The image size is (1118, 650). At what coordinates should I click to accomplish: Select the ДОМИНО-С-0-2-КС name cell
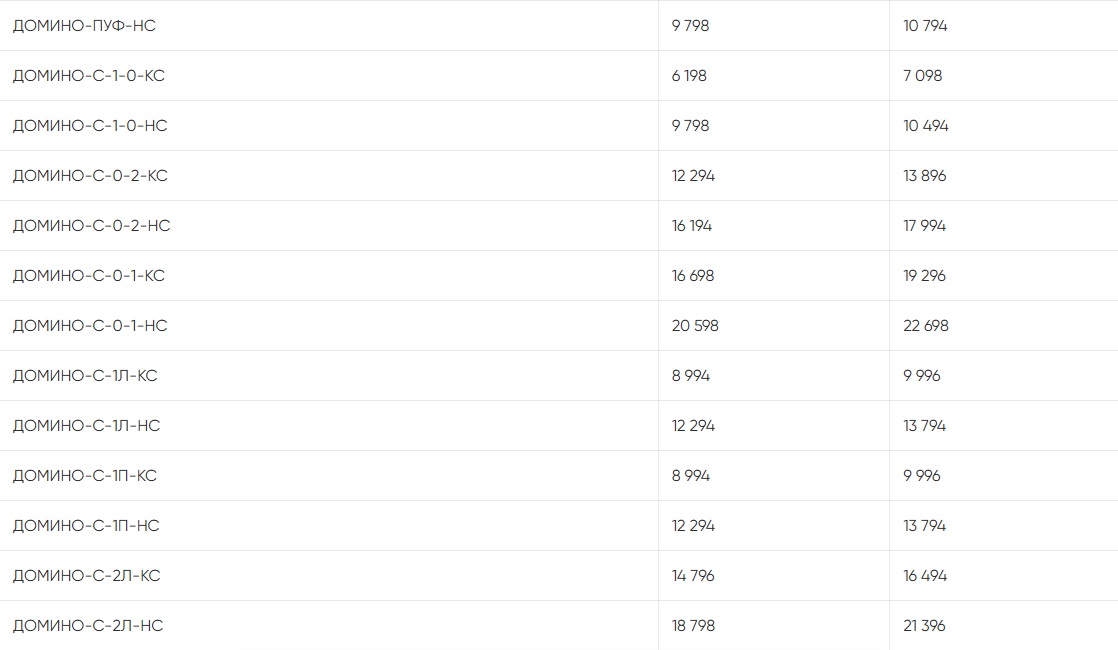90,176
